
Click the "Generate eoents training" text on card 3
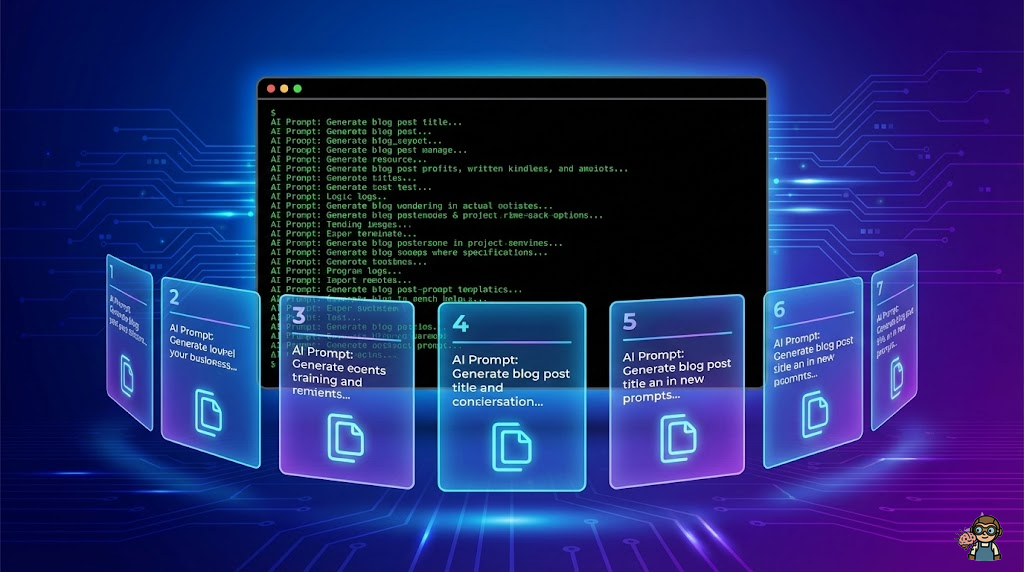coord(340,372)
